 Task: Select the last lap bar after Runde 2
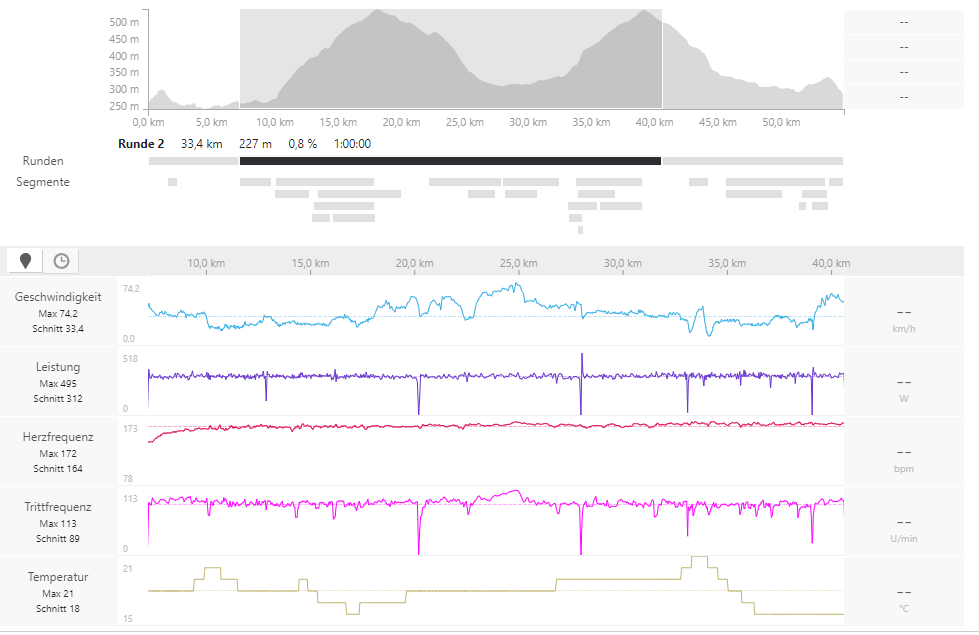[752, 161]
